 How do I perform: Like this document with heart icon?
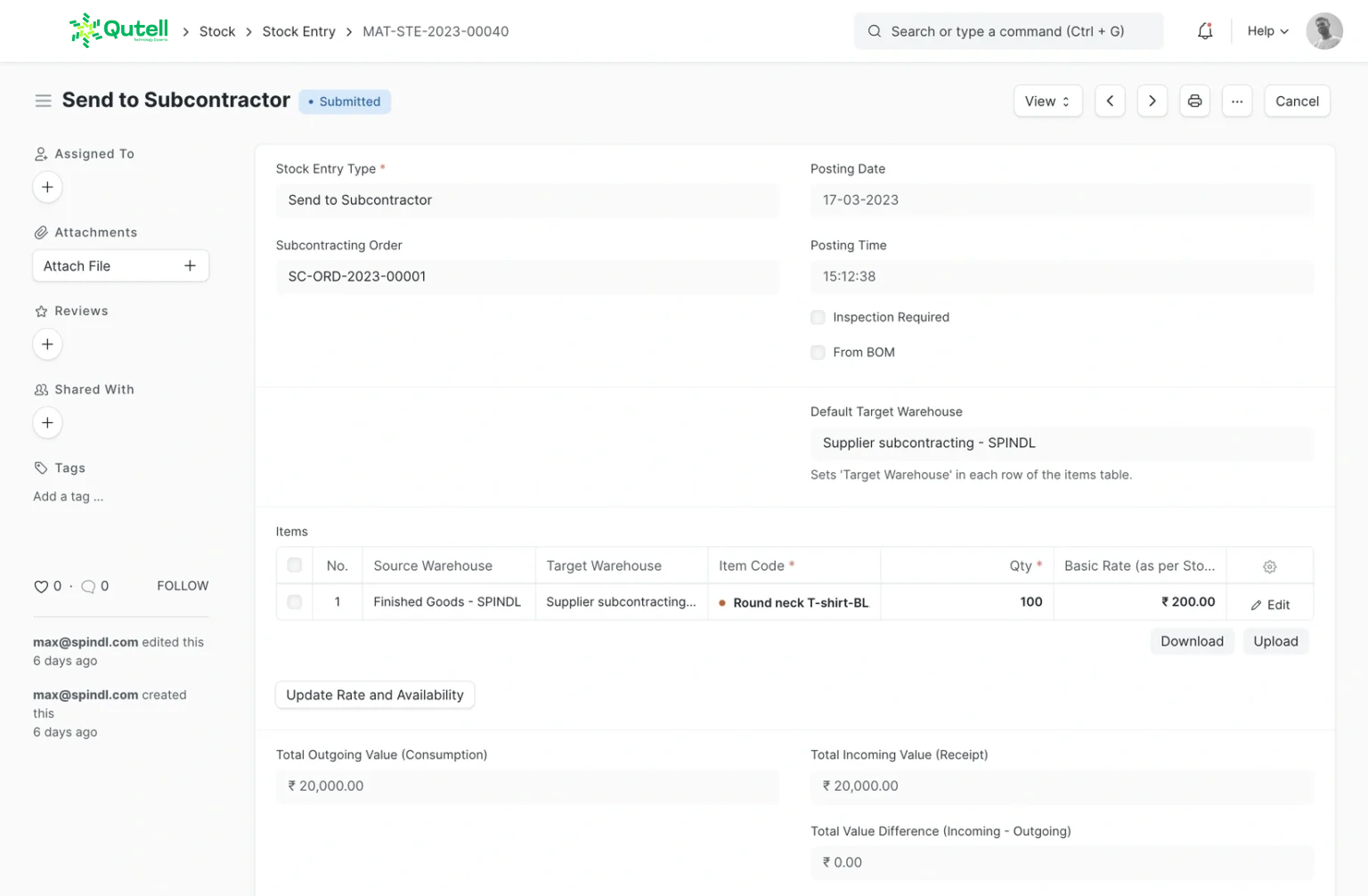pos(41,586)
